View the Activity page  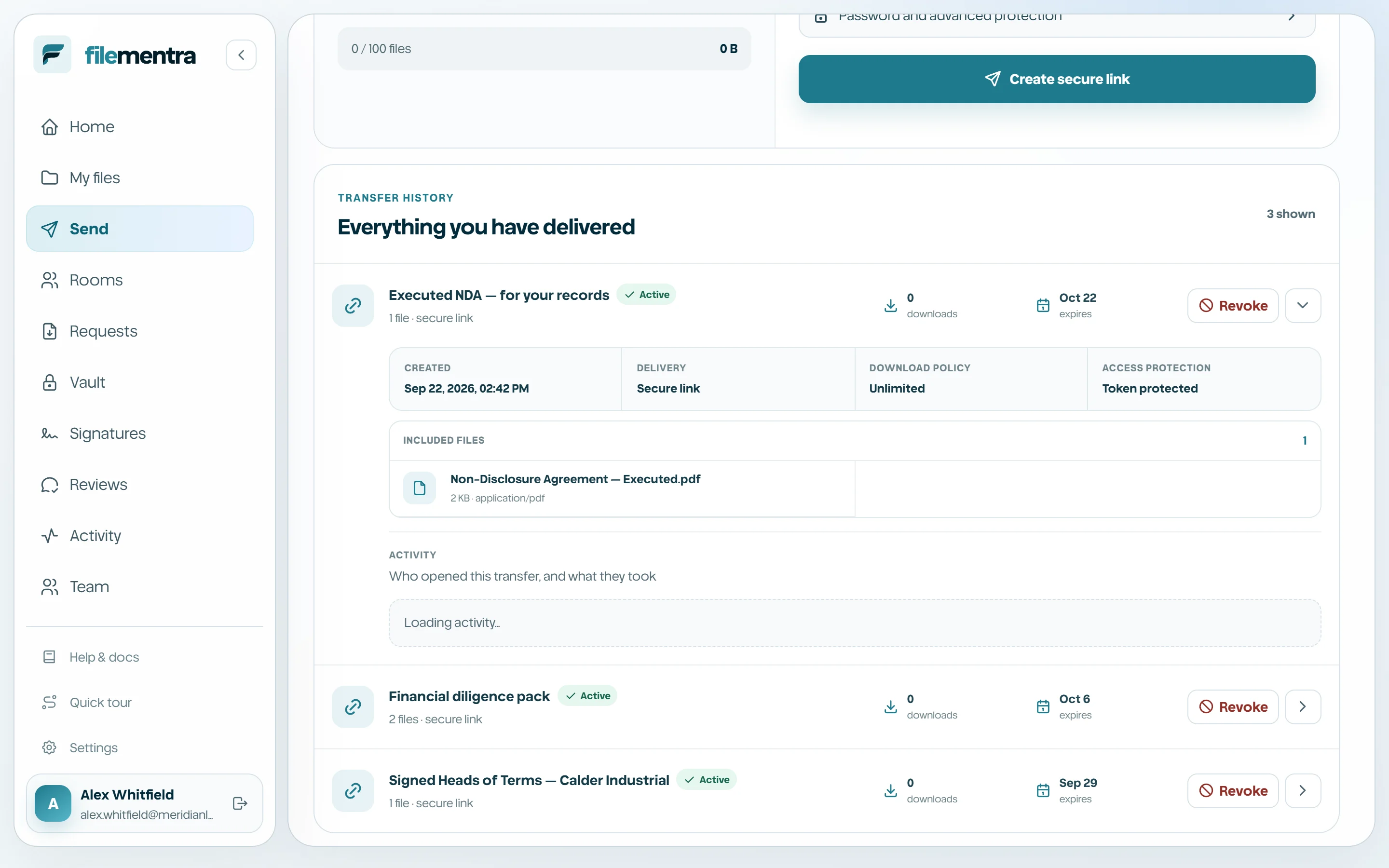139,536
